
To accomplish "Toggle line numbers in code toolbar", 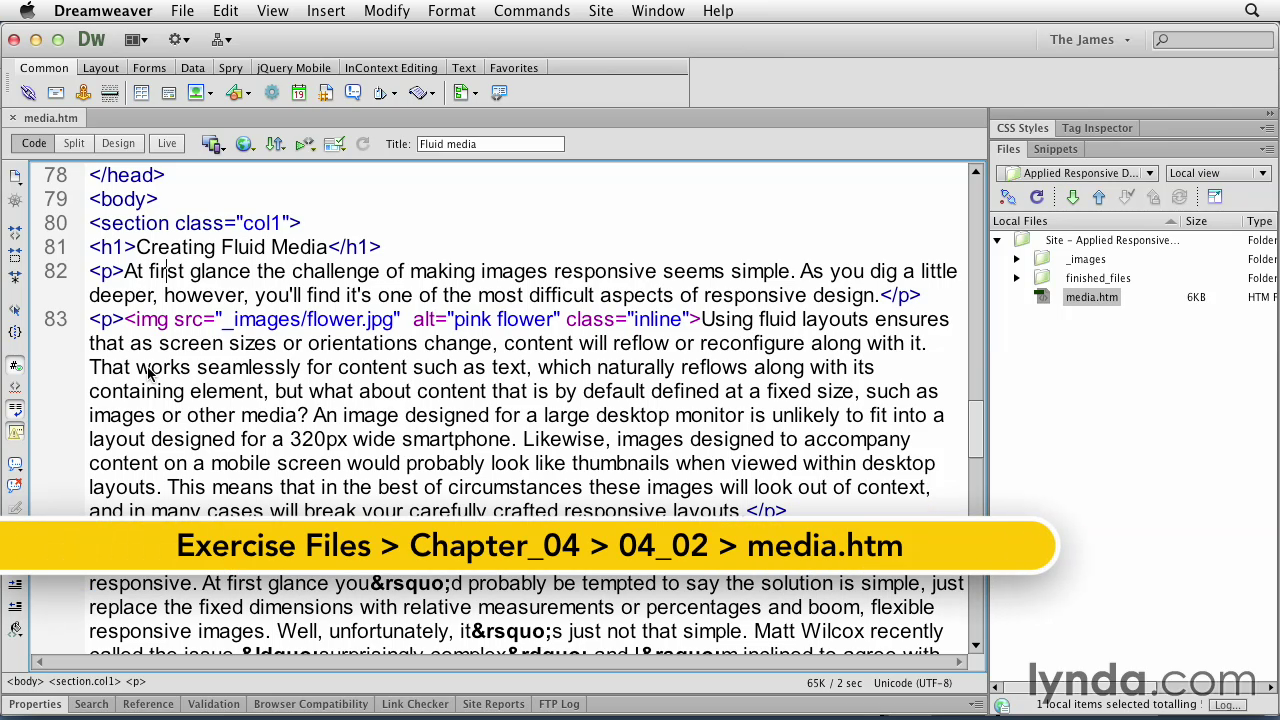I will click(x=15, y=365).
